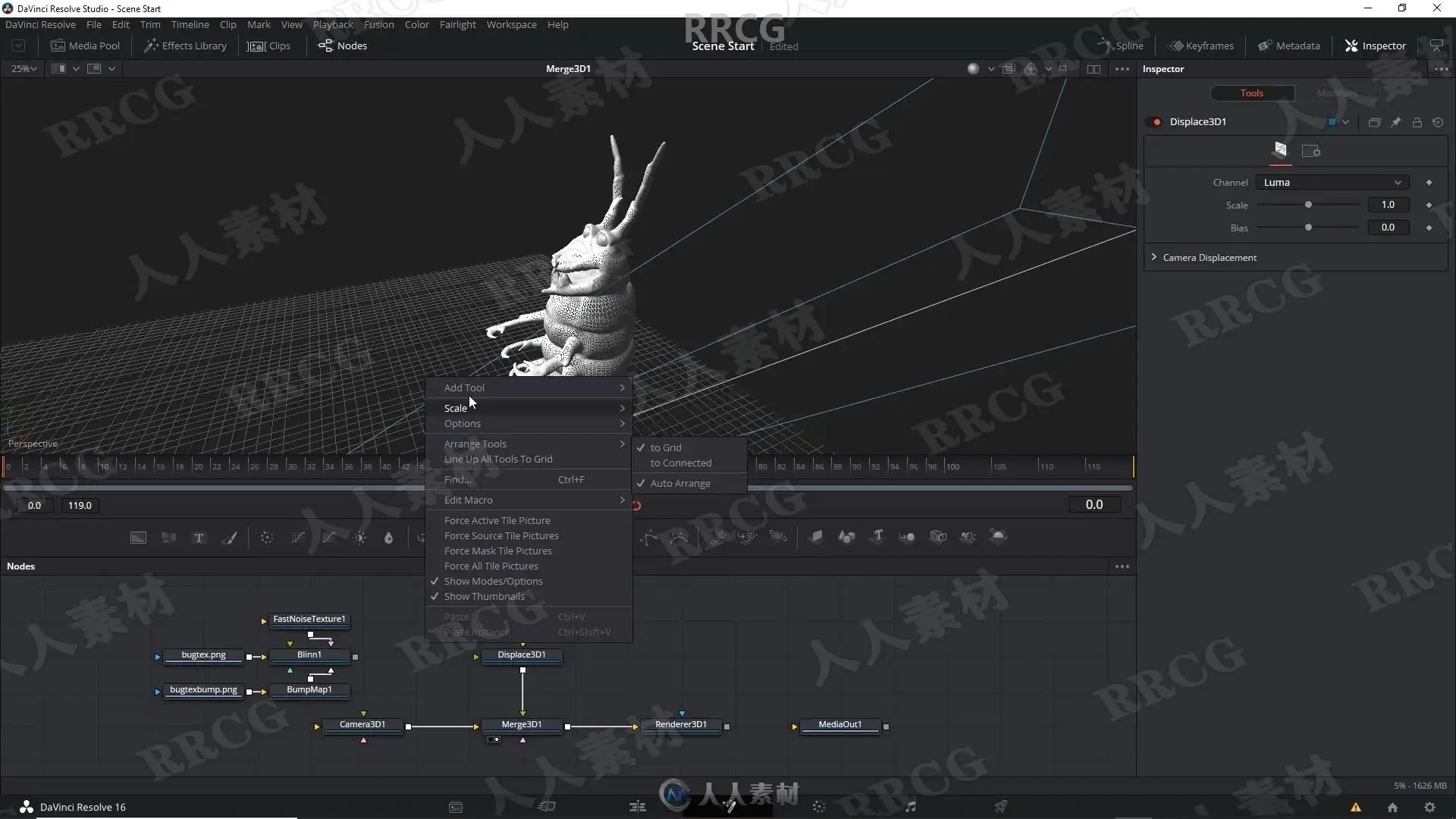Open the Workspace menu

click(511, 25)
